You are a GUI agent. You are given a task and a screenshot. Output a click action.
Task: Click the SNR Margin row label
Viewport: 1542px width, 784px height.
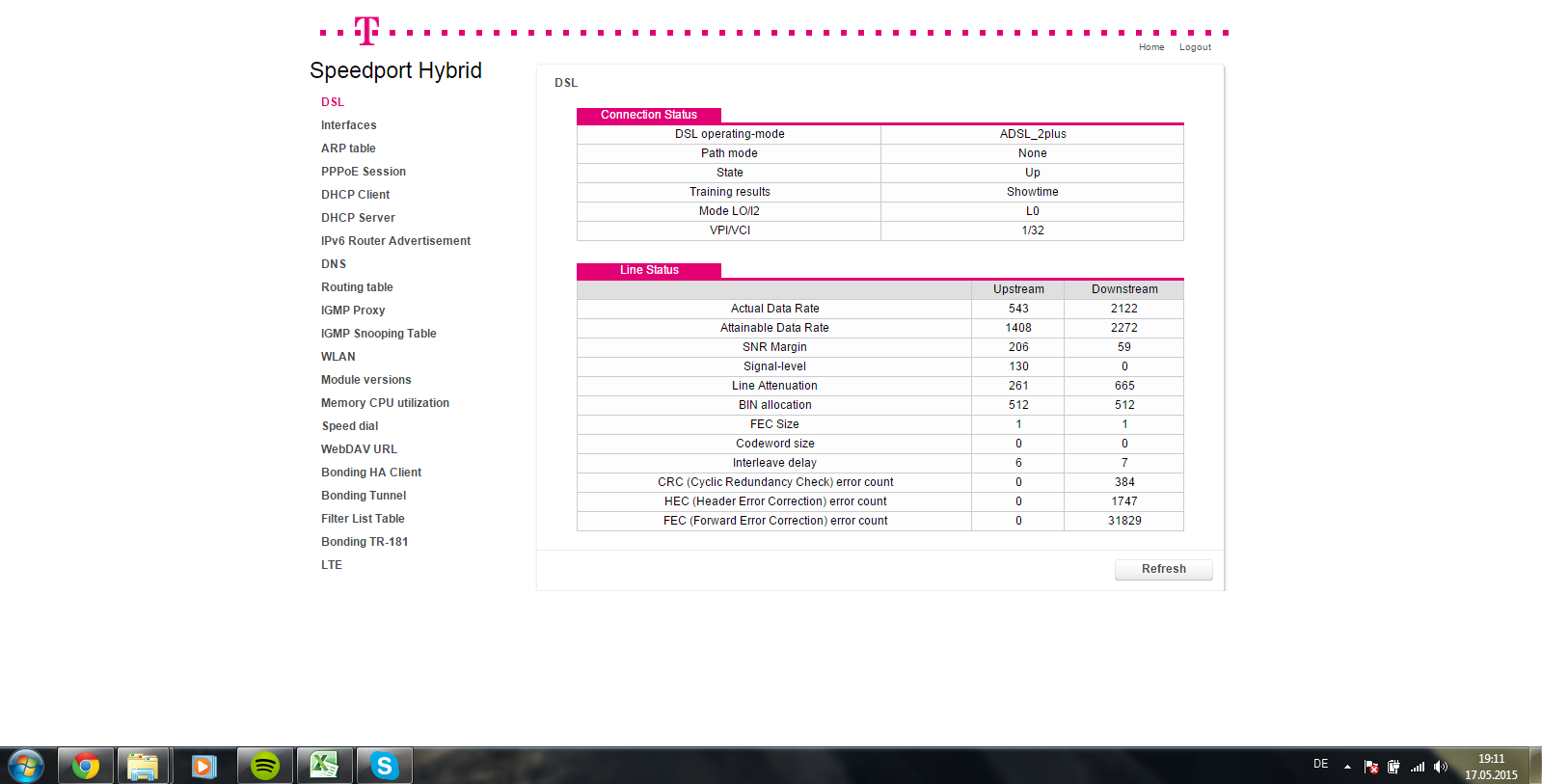[x=774, y=347]
